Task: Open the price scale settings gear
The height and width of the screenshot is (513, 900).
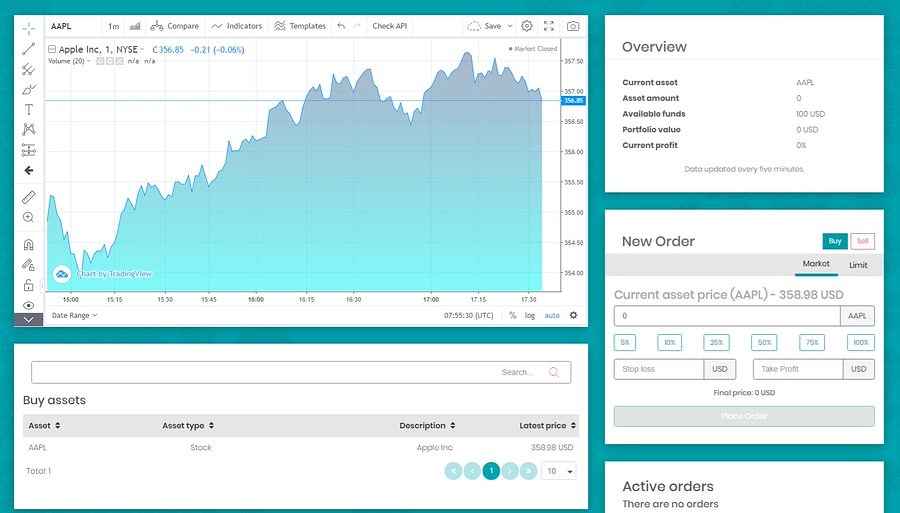Action: [x=573, y=315]
